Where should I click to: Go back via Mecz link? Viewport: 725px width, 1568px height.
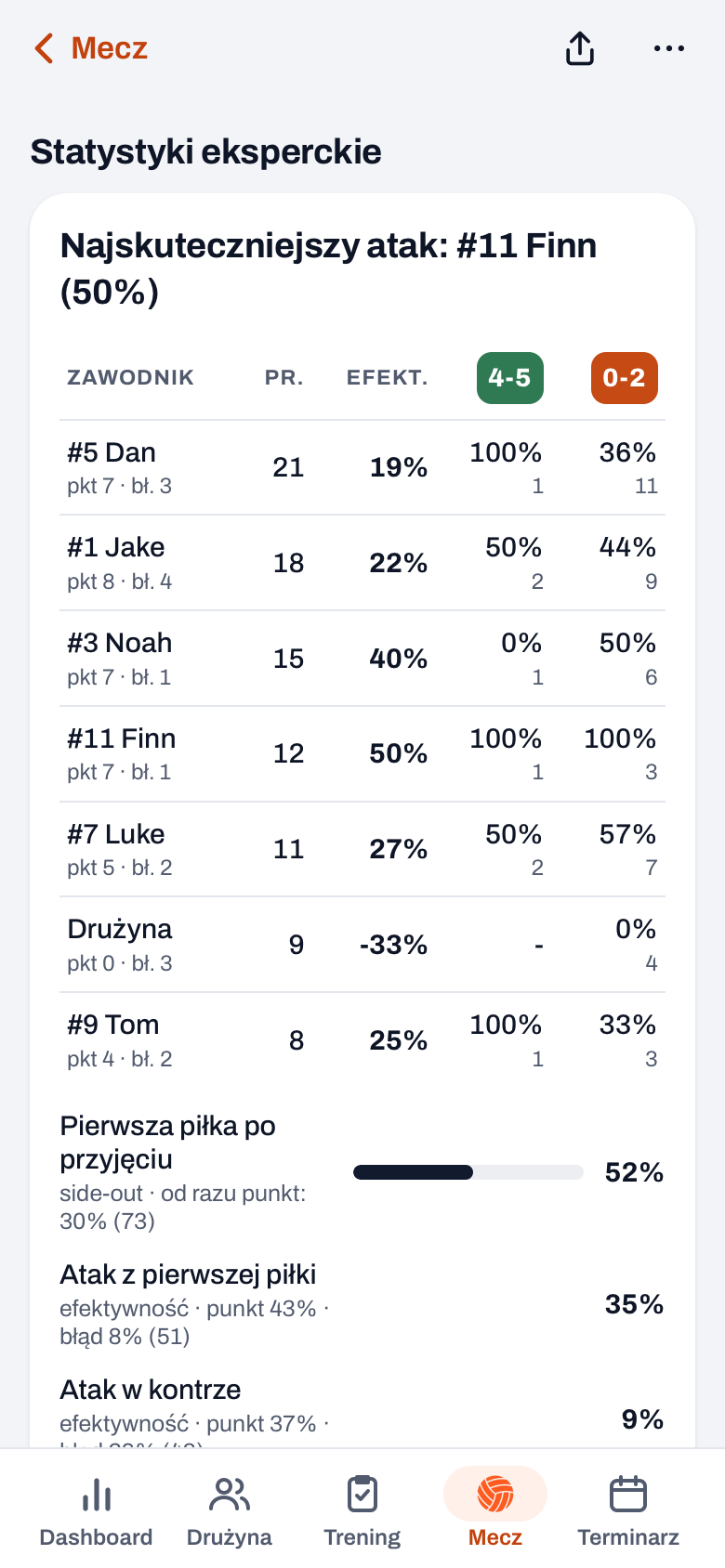point(110,48)
